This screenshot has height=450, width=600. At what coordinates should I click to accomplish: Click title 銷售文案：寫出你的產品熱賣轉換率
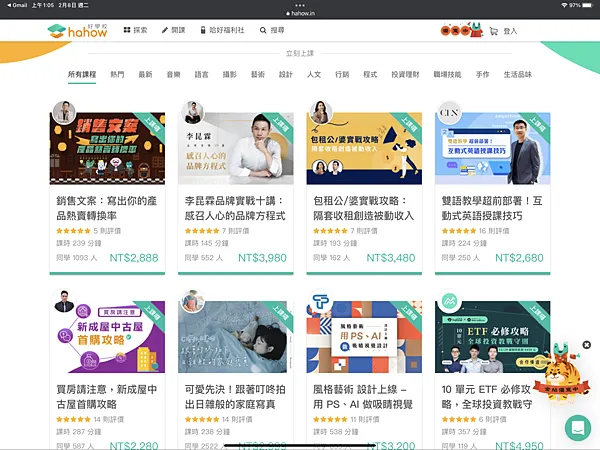(107, 208)
